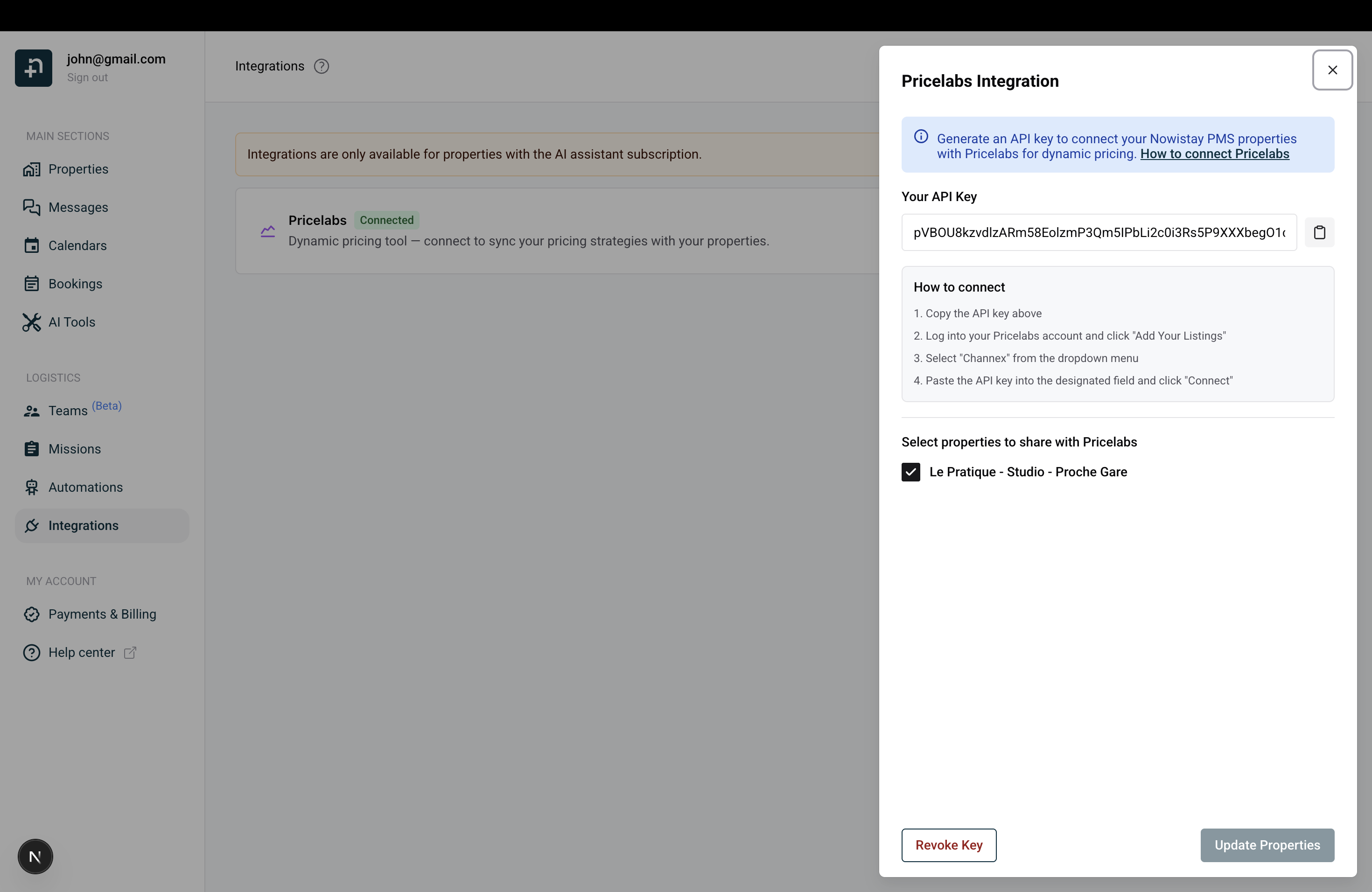Image resolution: width=1372 pixels, height=892 pixels.
Task: Click the Missions clipboard icon
Action: (x=32, y=449)
